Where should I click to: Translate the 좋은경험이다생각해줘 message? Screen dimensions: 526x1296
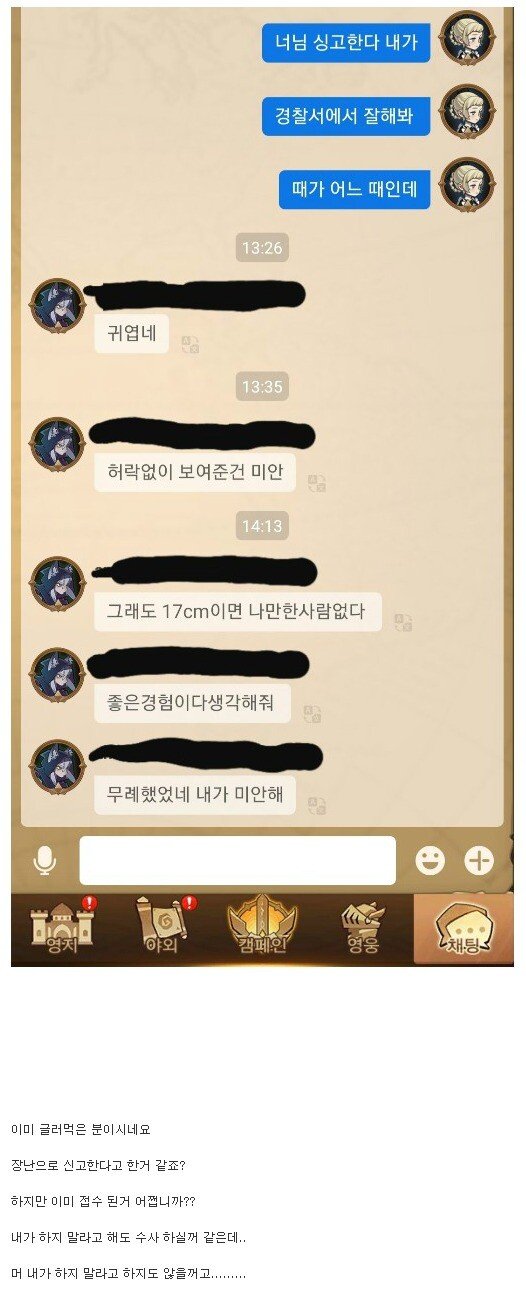312,714
